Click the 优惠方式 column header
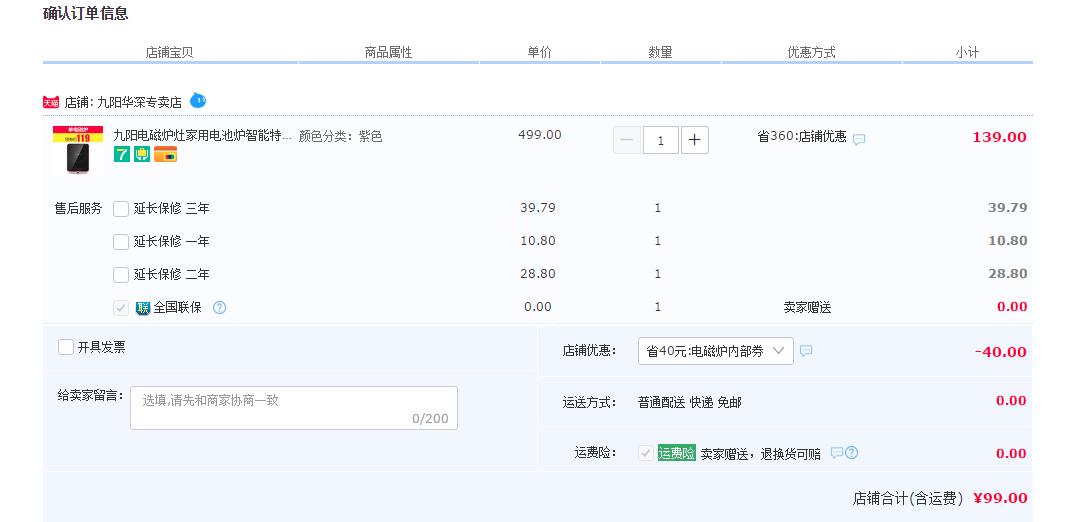The image size is (1070, 522). tap(811, 53)
